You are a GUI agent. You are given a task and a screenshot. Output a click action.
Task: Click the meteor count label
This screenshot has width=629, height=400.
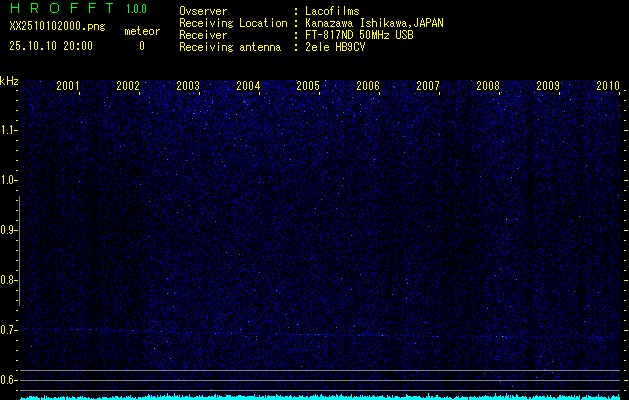coord(141,31)
